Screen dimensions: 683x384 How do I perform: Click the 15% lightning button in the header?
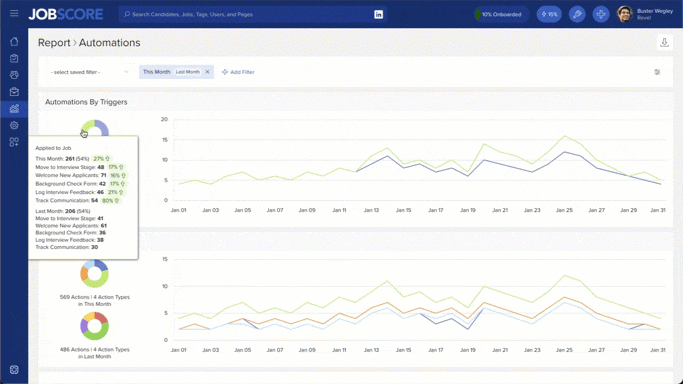549,14
